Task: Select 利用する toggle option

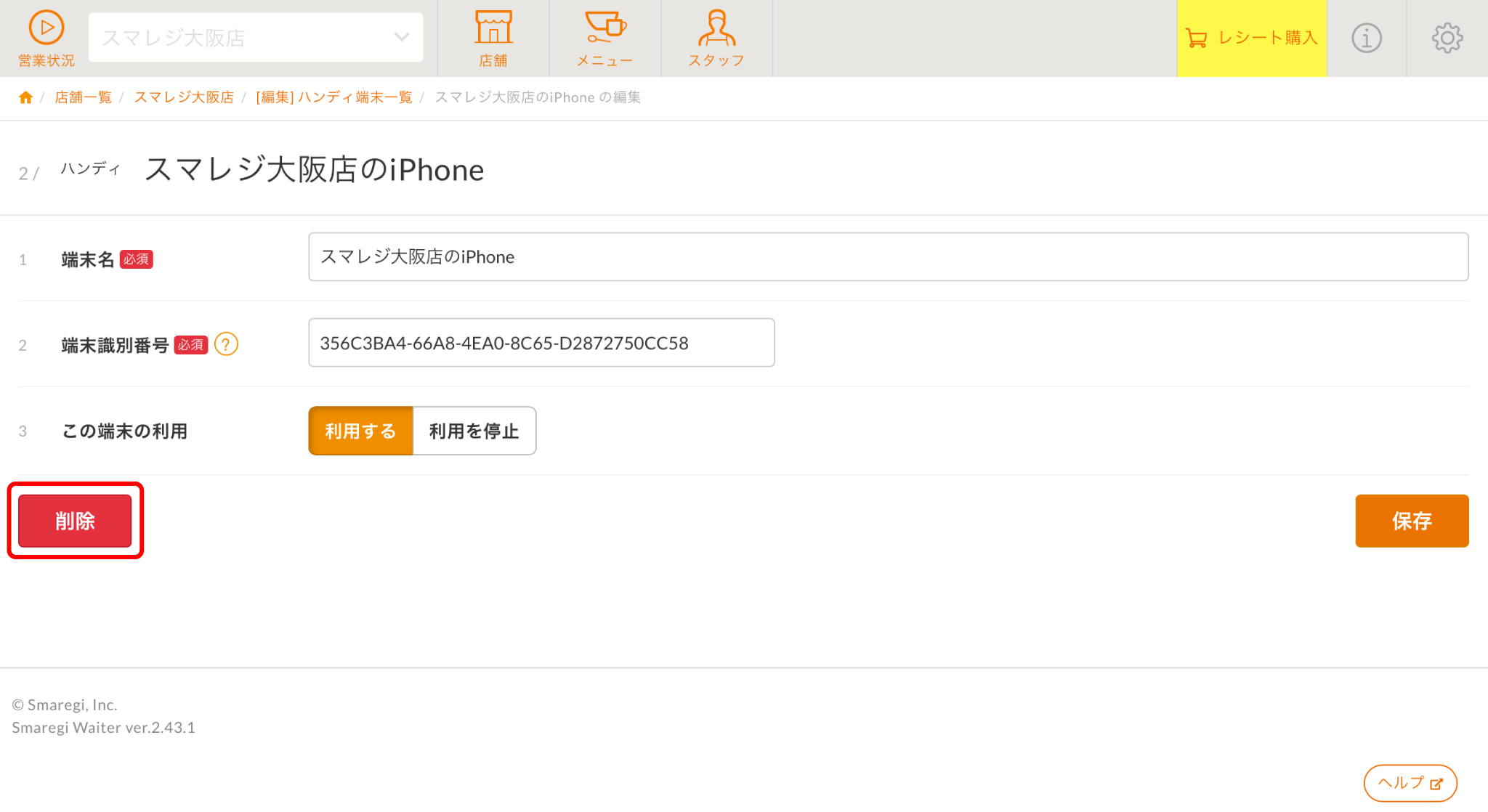Action: tap(360, 431)
